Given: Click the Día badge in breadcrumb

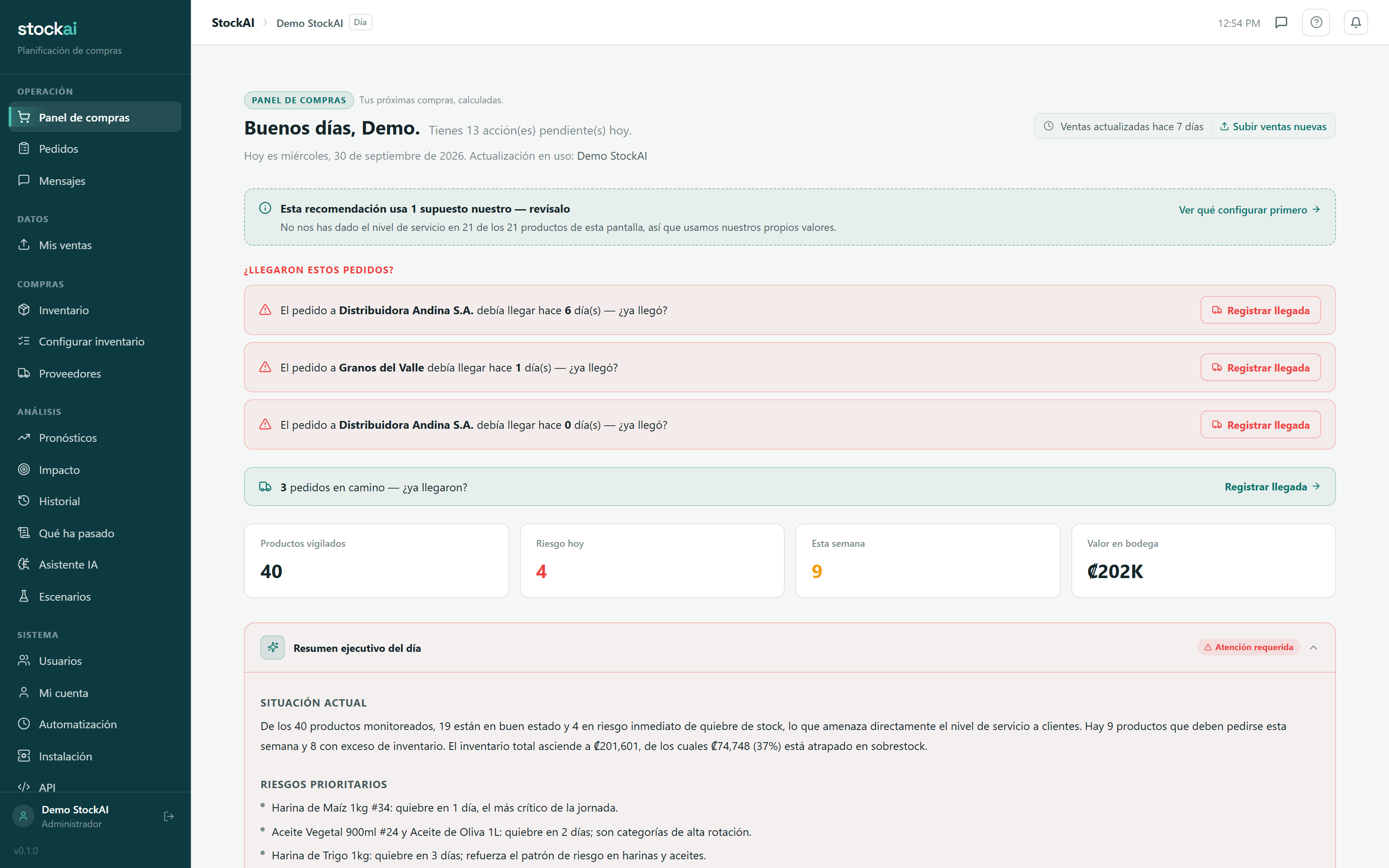Looking at the screenshot, I should pyautogui.click(x=360, y=23).
